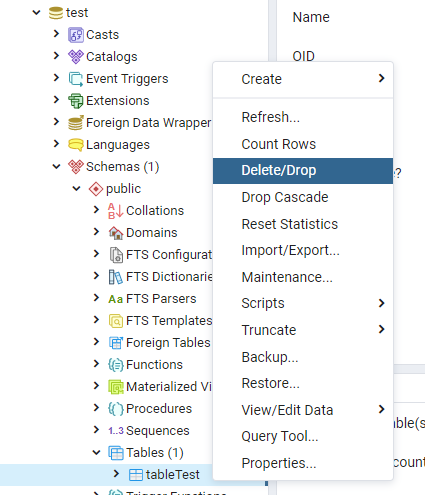Open the Truncate submenu

click(303, 330)
